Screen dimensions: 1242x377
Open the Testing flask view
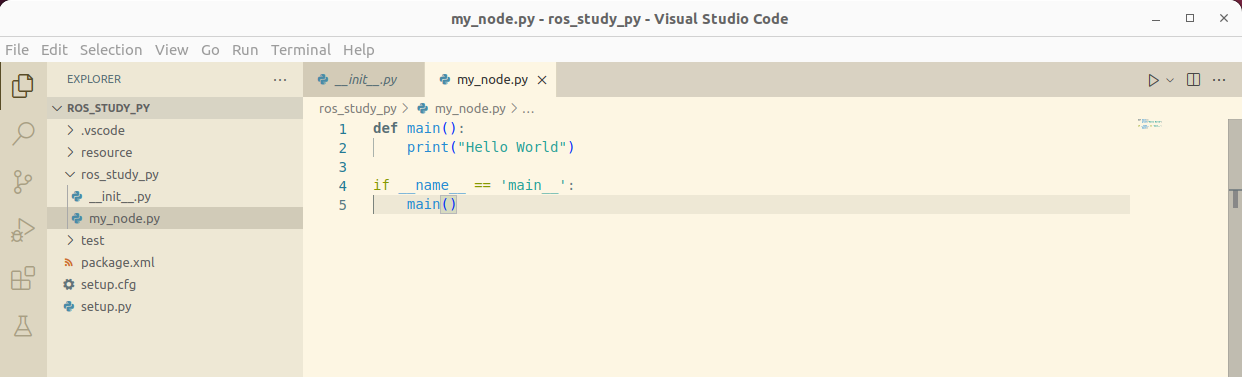(x=22, y=326)
